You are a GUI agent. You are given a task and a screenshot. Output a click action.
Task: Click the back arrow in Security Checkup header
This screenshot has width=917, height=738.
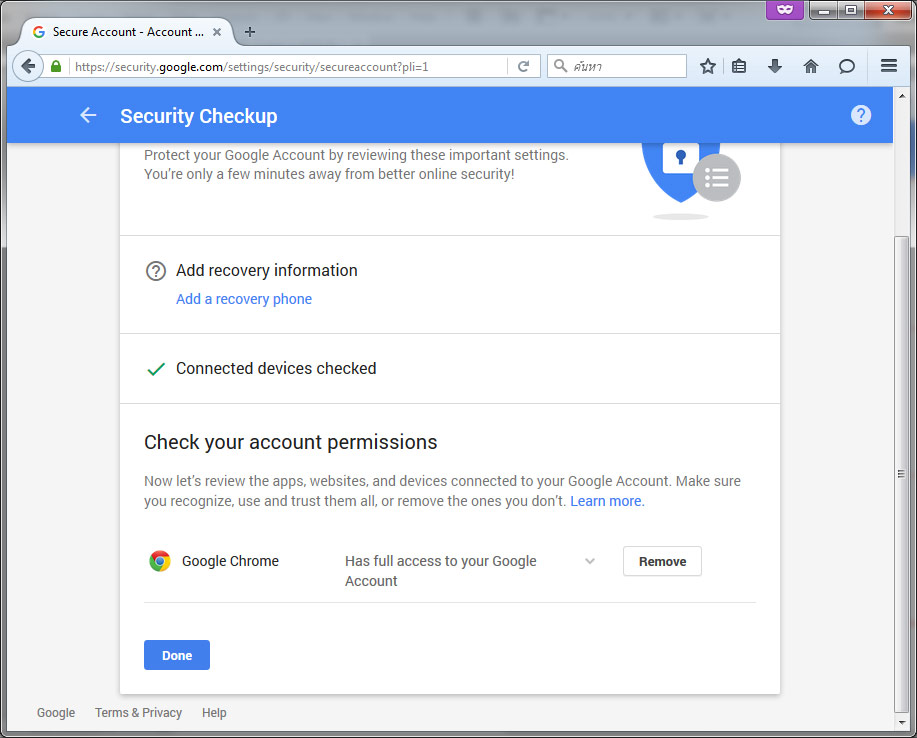88,115
